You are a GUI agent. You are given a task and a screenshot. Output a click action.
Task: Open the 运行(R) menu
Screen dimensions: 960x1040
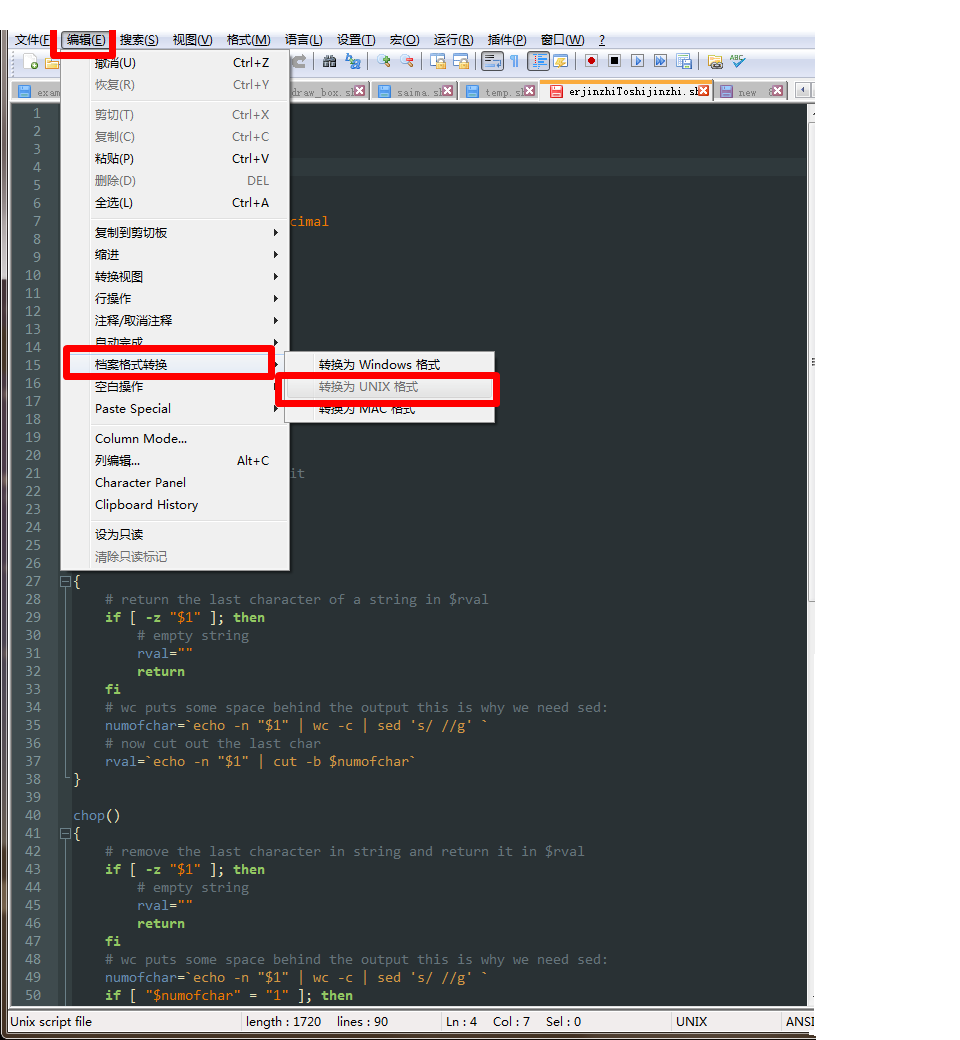(x=453, y=40)
